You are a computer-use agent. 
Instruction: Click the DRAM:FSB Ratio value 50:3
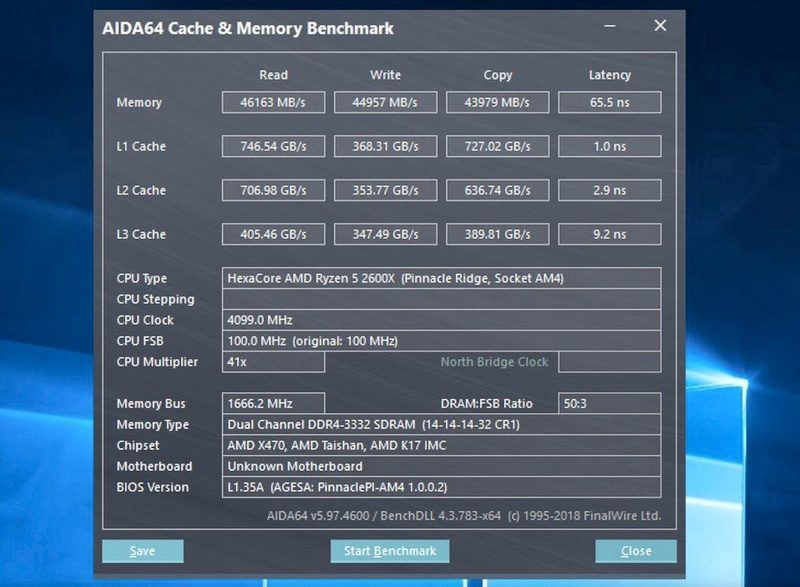[610, 404]
